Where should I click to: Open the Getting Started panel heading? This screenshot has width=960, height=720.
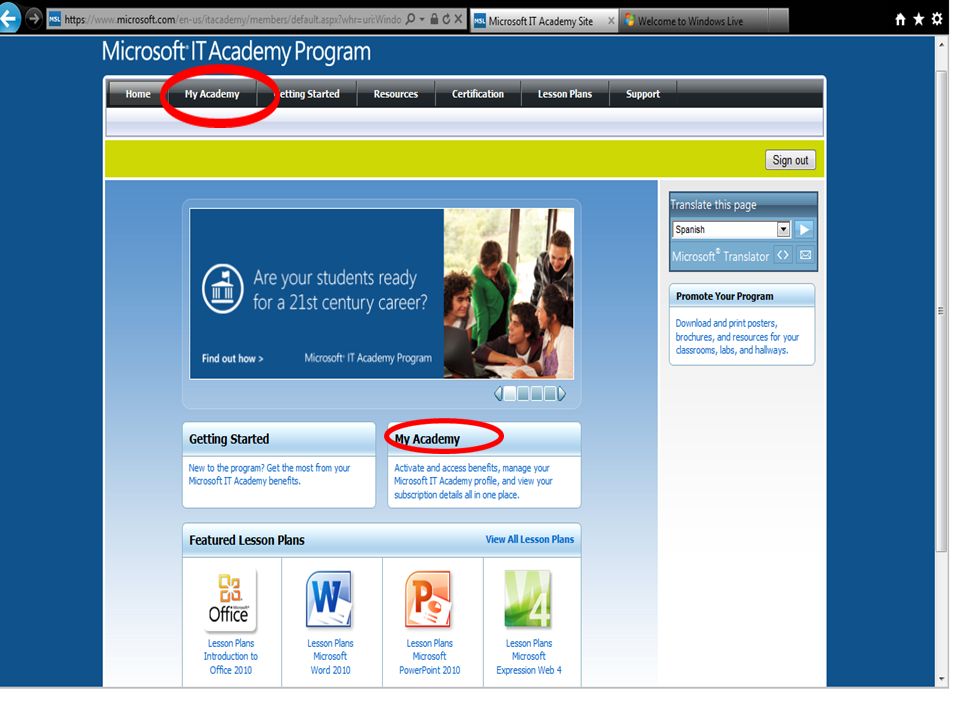[x=229, y=439]
